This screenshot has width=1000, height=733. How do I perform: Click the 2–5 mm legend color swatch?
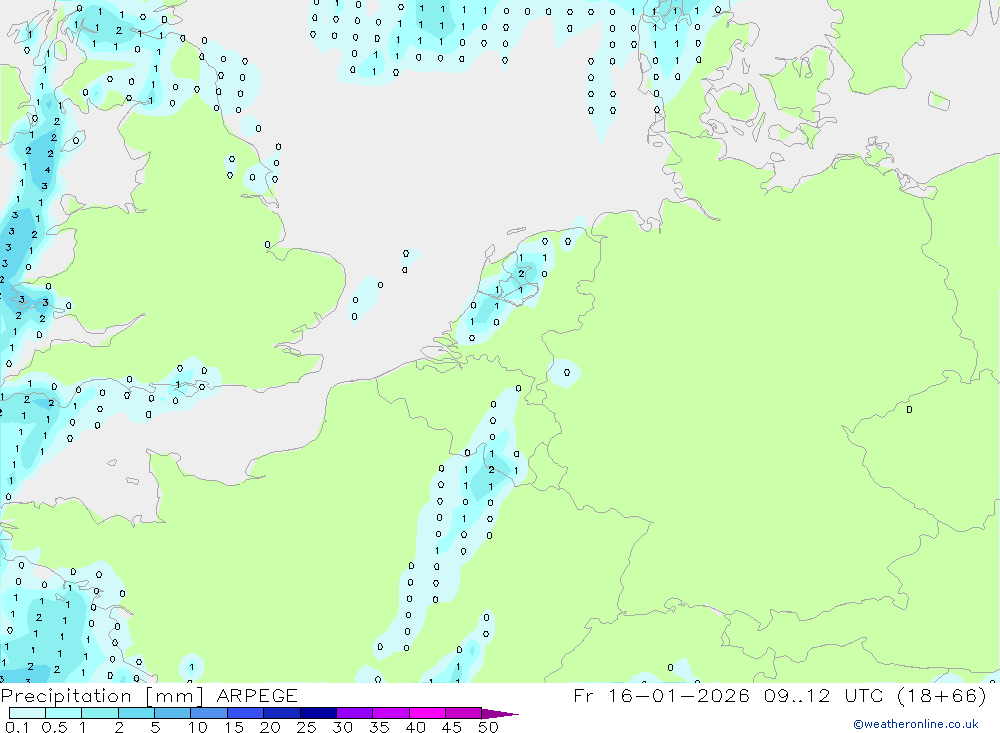pos(136,713)
